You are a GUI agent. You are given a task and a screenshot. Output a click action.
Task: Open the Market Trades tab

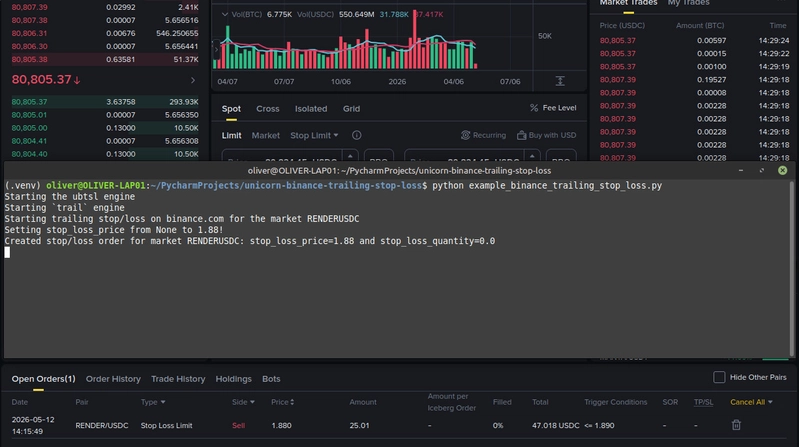(x=628, y=3)
